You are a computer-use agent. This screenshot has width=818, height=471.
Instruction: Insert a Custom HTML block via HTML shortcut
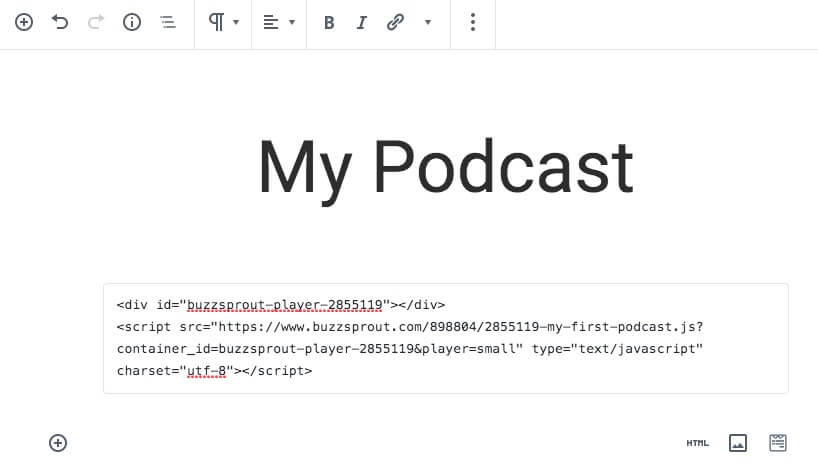(x=697, y=443)
